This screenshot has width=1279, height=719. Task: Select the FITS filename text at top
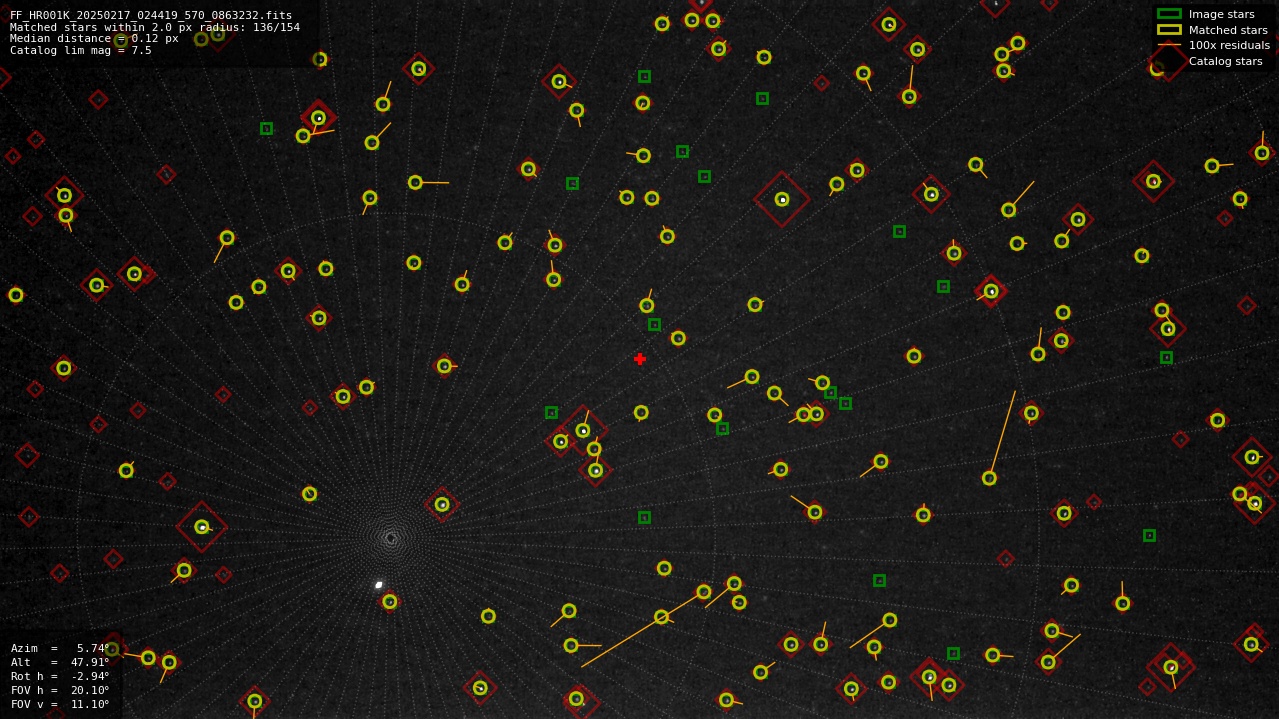(x=151, y=16)
